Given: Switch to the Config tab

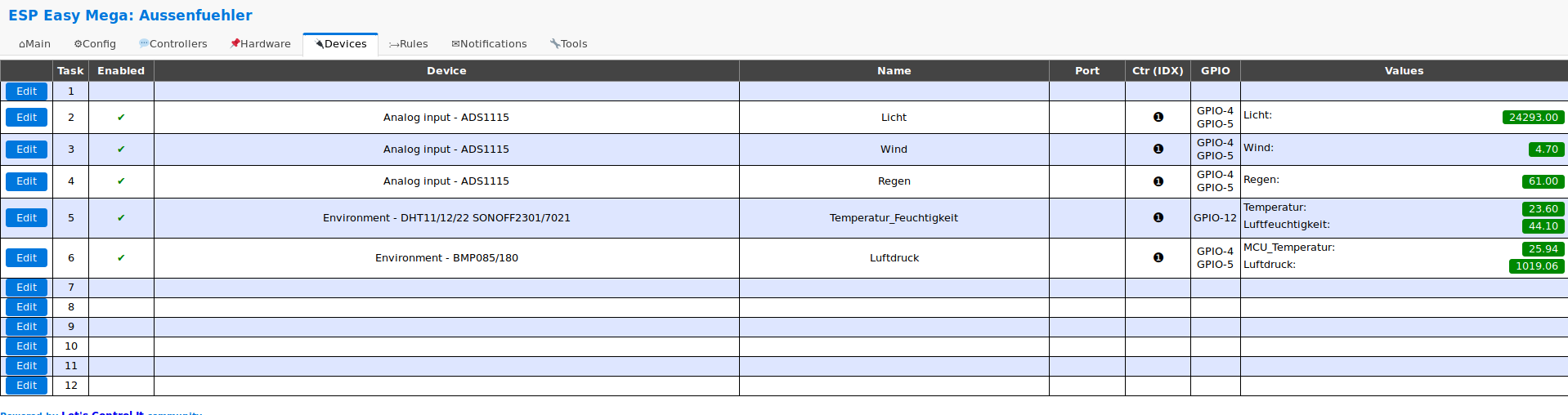Looking at the screenshot, I should click(95, 44).
